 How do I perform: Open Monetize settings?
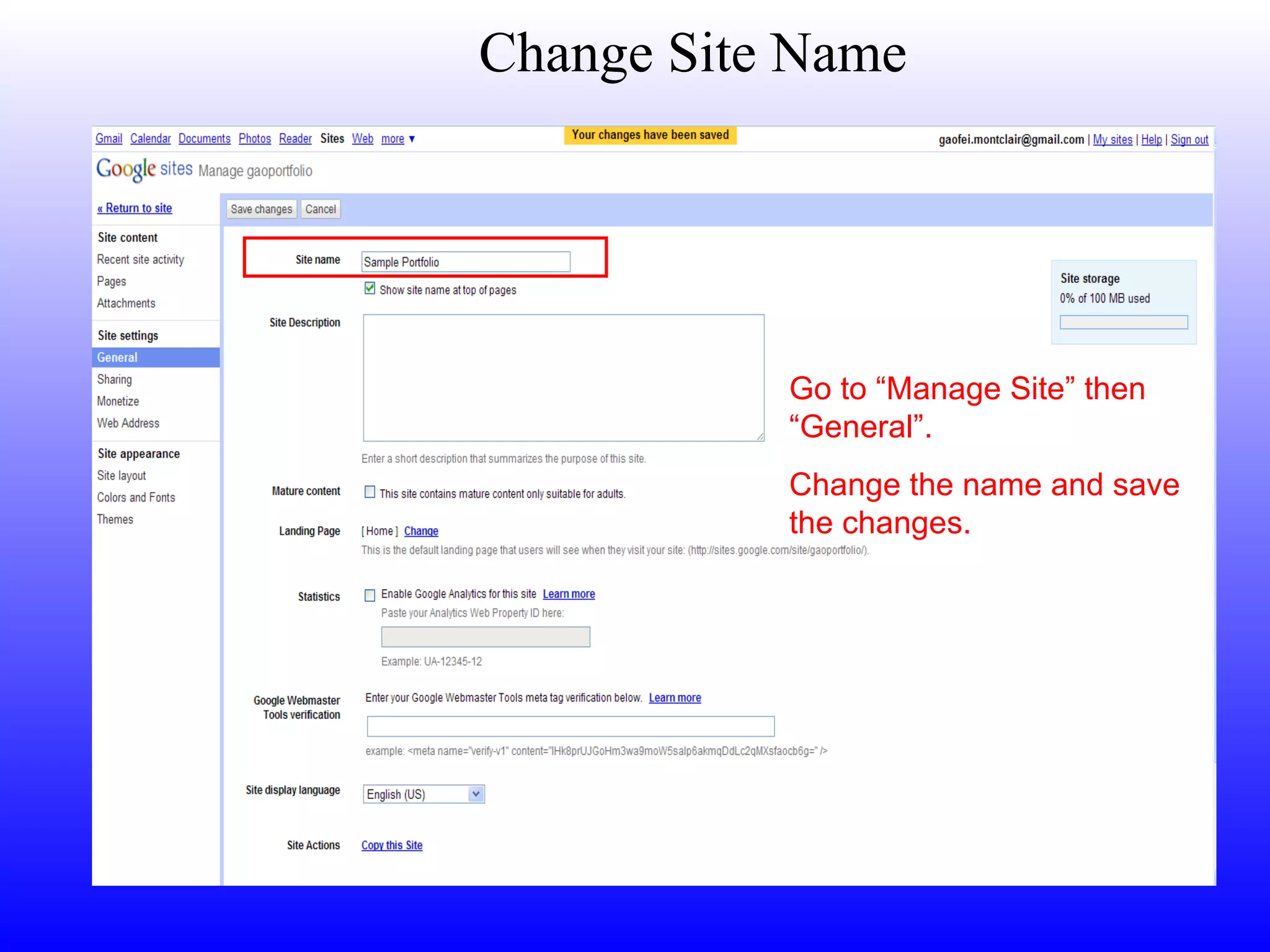[118, 401]
